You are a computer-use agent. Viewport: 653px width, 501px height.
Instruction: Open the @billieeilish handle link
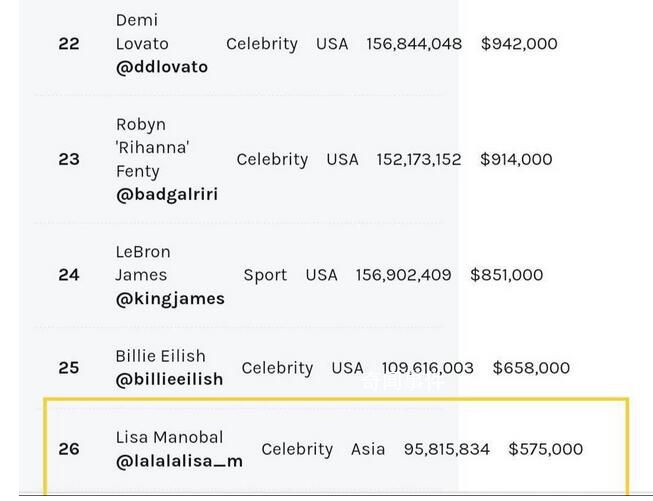click(x=169, y=379)
